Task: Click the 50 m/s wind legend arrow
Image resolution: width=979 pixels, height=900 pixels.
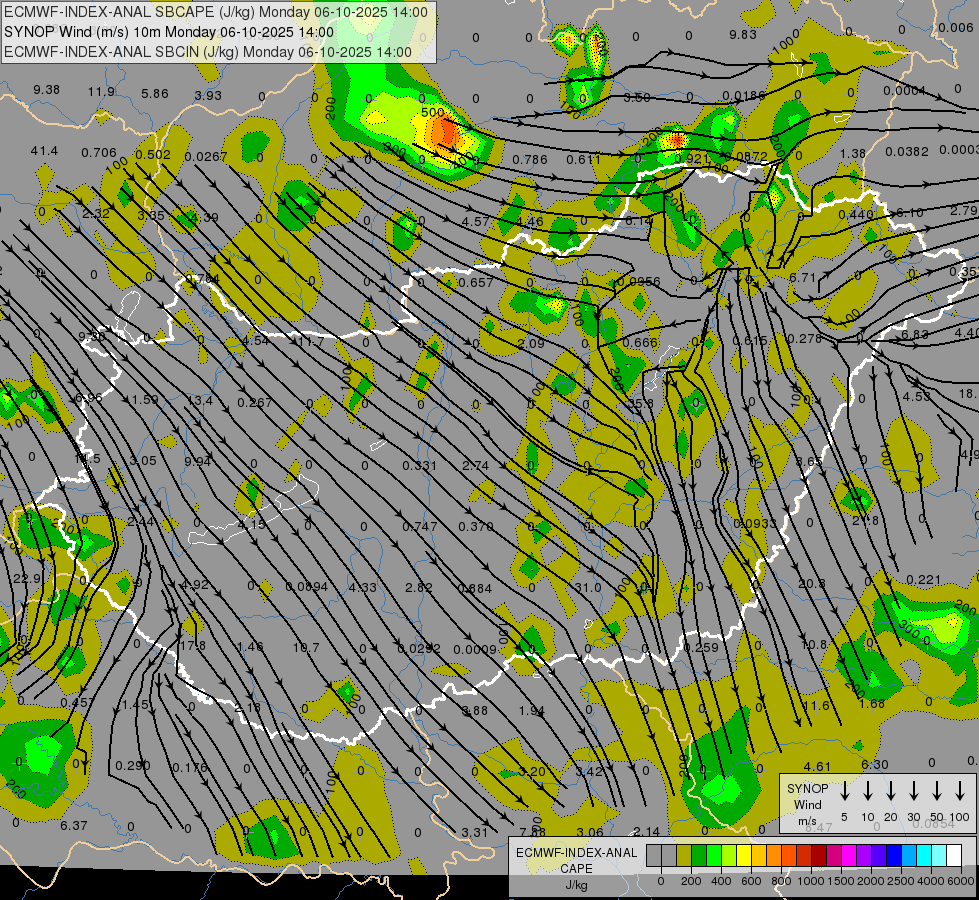Action: [x=937, y=792]
